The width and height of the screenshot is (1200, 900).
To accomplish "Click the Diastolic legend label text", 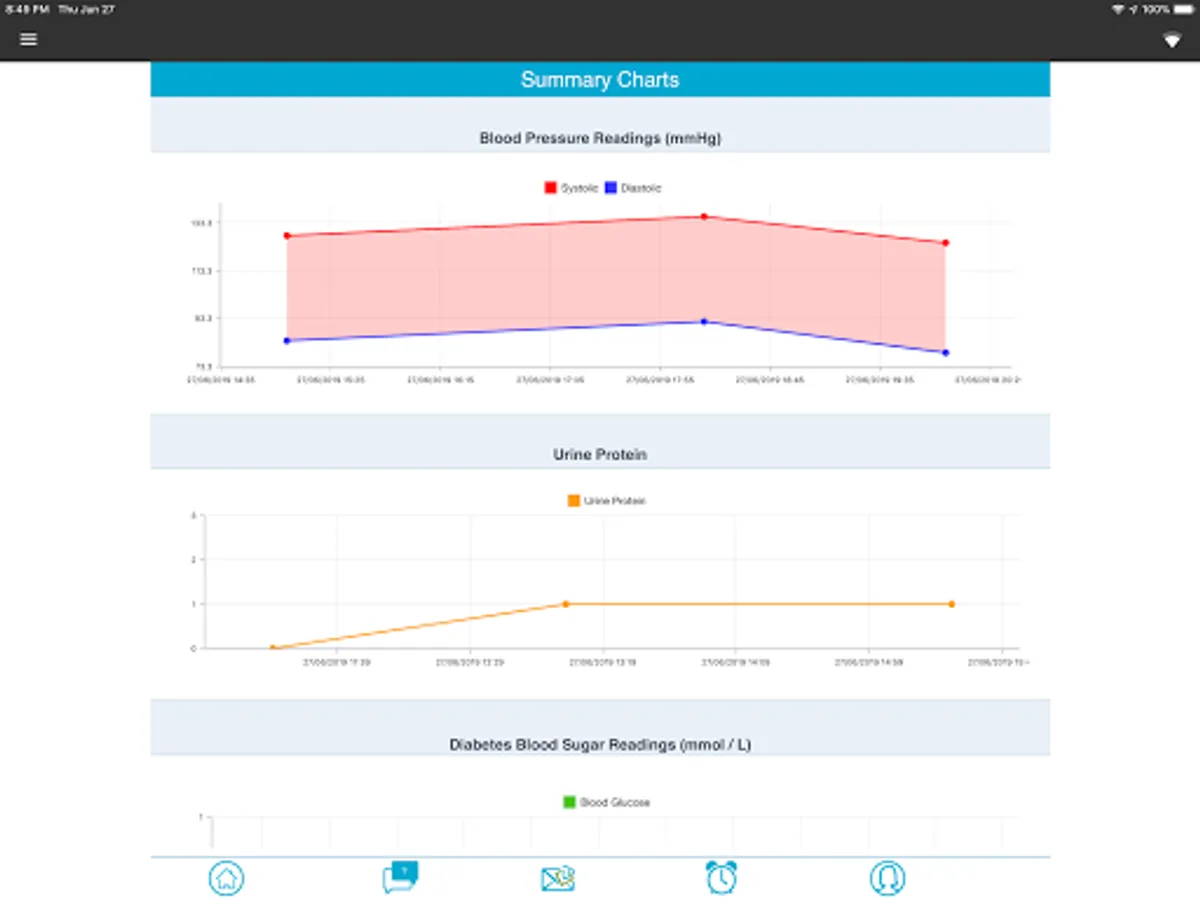I will [641, 188].
